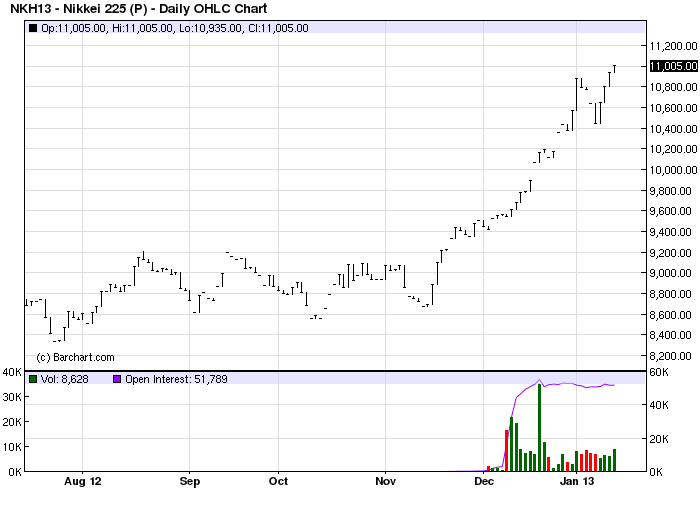The height and width of the screenshot is (512, 700).
Task: Click the chart title 'NKH13 - Nikkei 225 (P)'
Action: tap(79, 8)
